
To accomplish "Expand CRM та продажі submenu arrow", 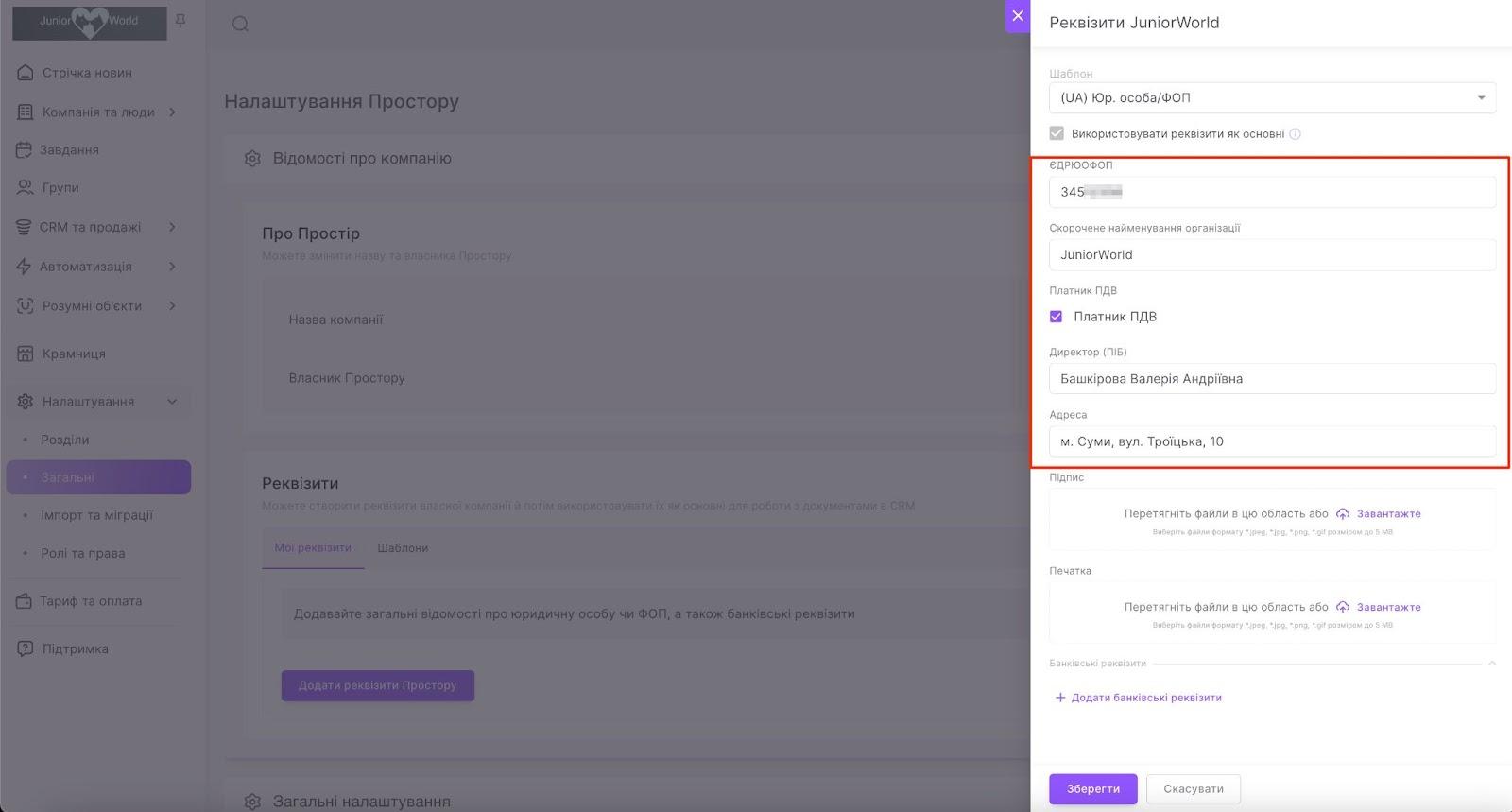I will pyautogui.click(x=172, y=227).
